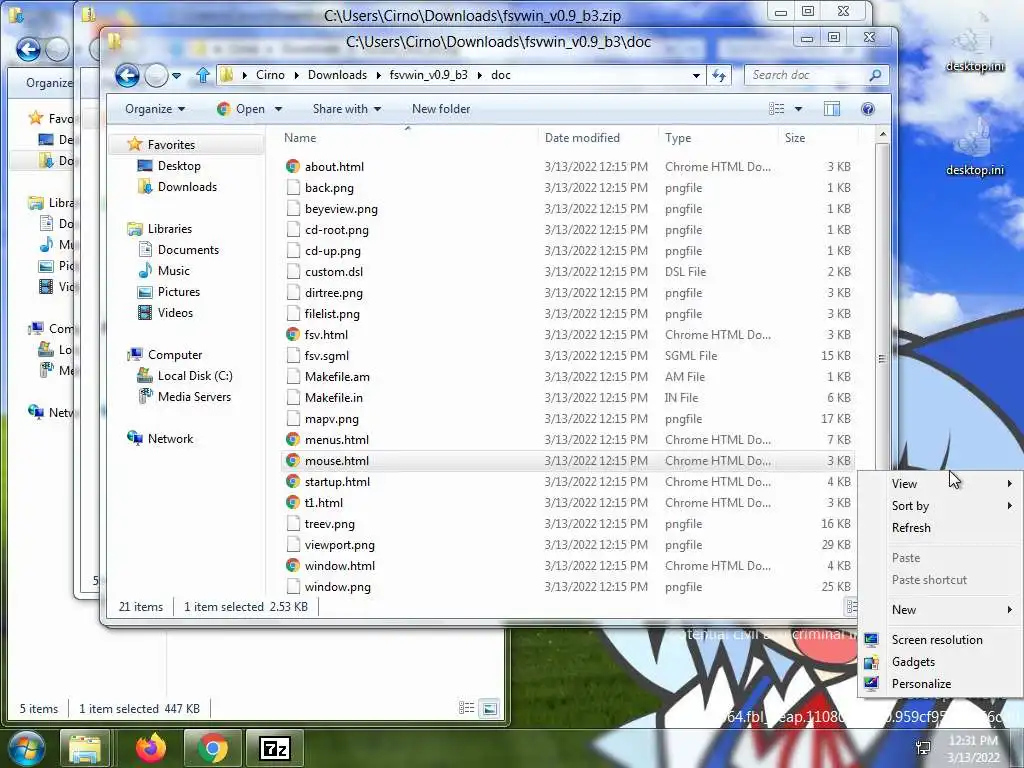Image resolution: width=1024 pixels, height=768 pixels.
Task: Click file icon of custom.dsl
Action: pos(293,272)
